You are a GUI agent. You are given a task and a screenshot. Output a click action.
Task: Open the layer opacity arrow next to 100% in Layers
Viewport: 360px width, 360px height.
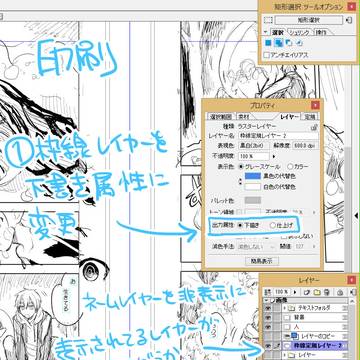295,292
